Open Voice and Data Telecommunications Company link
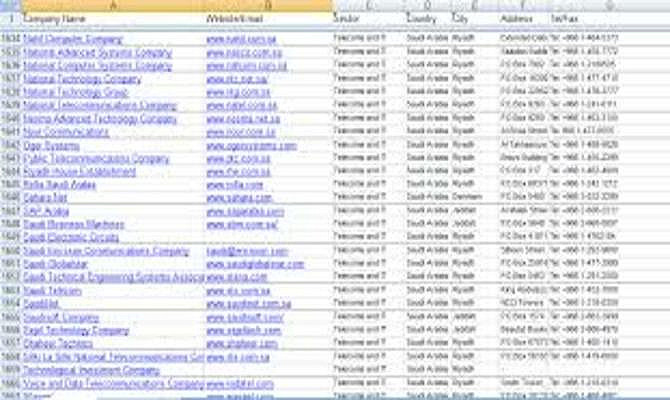 pyautogui.click(x=114, y=384)
